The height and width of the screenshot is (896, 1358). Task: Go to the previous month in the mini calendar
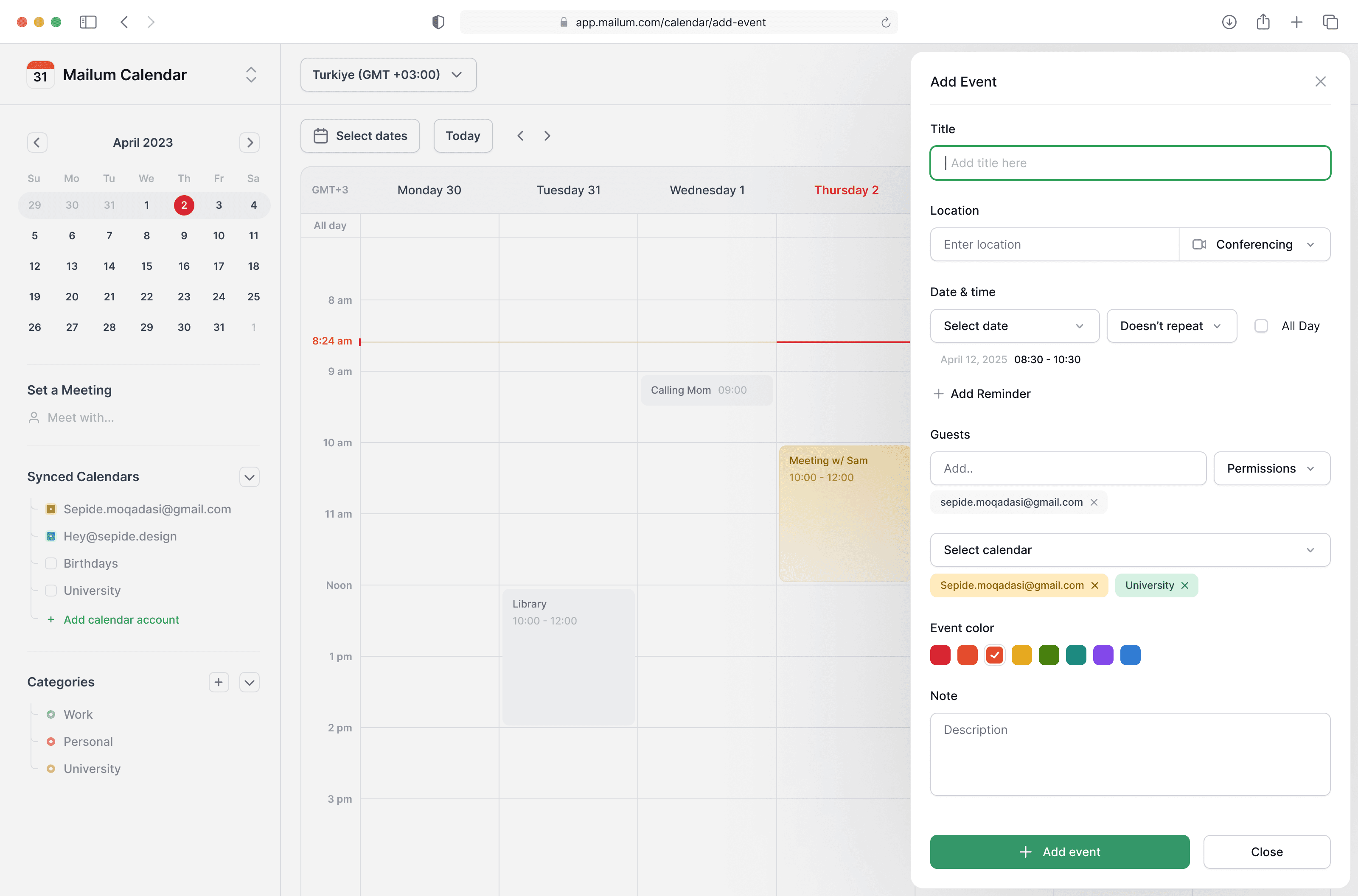click(x=37, y=142)
